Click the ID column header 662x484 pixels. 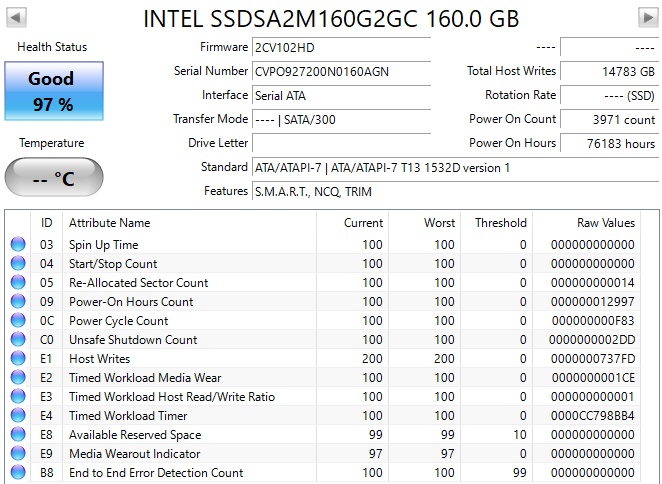pos(46,223)
